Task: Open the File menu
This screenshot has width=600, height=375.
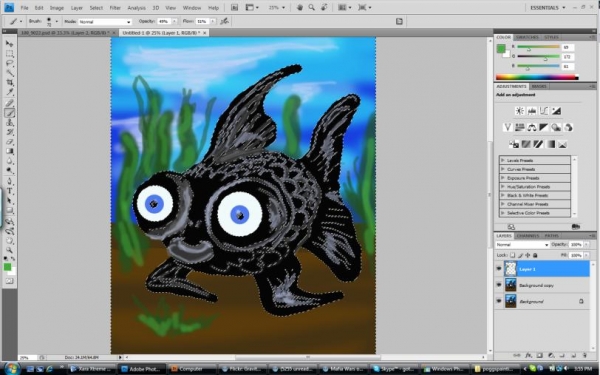Action: [x=24, y=8]
